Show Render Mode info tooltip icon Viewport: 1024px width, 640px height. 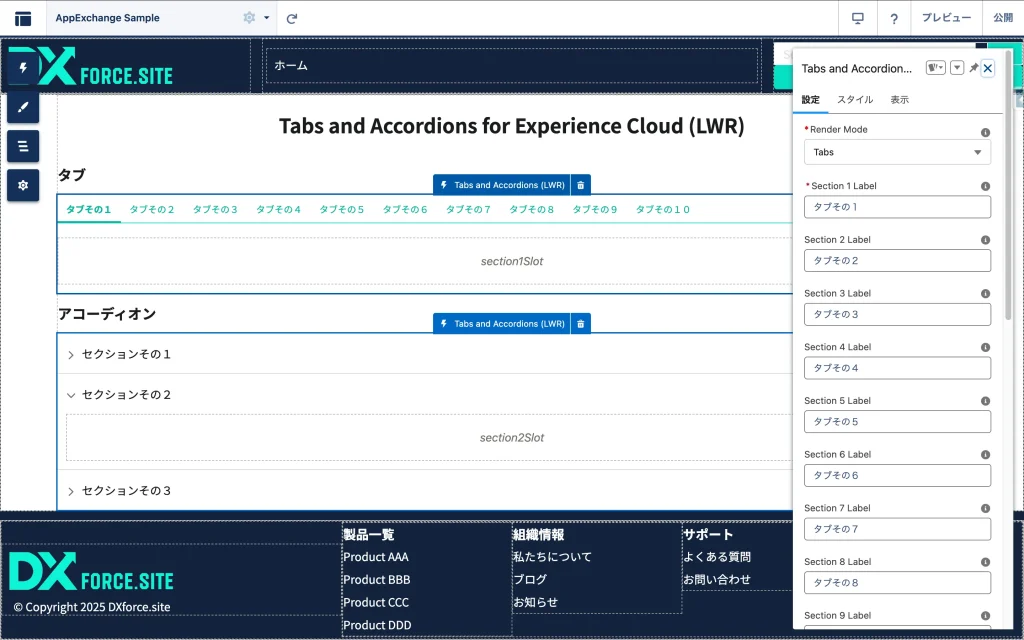(985, 132)
